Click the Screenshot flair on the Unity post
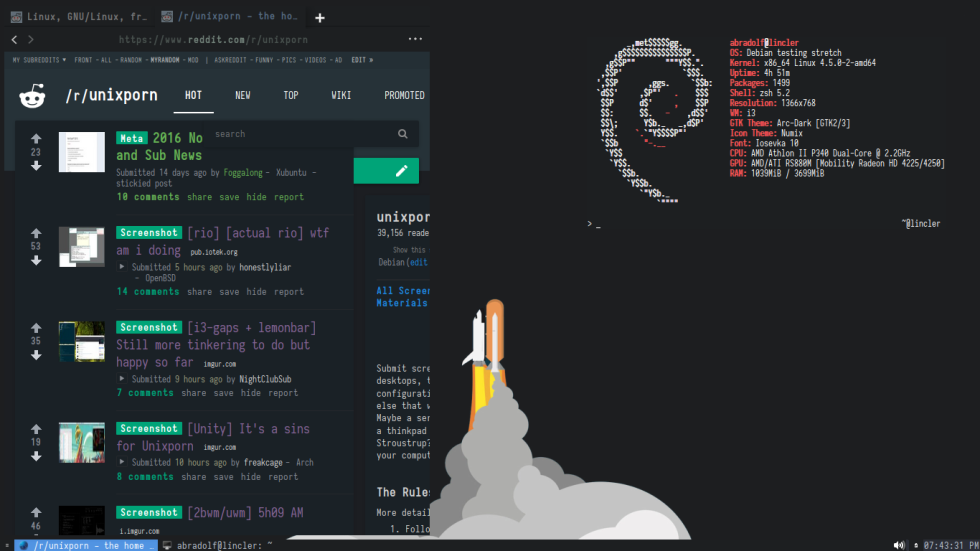This screenshot has width=980, height=551. 149,429
